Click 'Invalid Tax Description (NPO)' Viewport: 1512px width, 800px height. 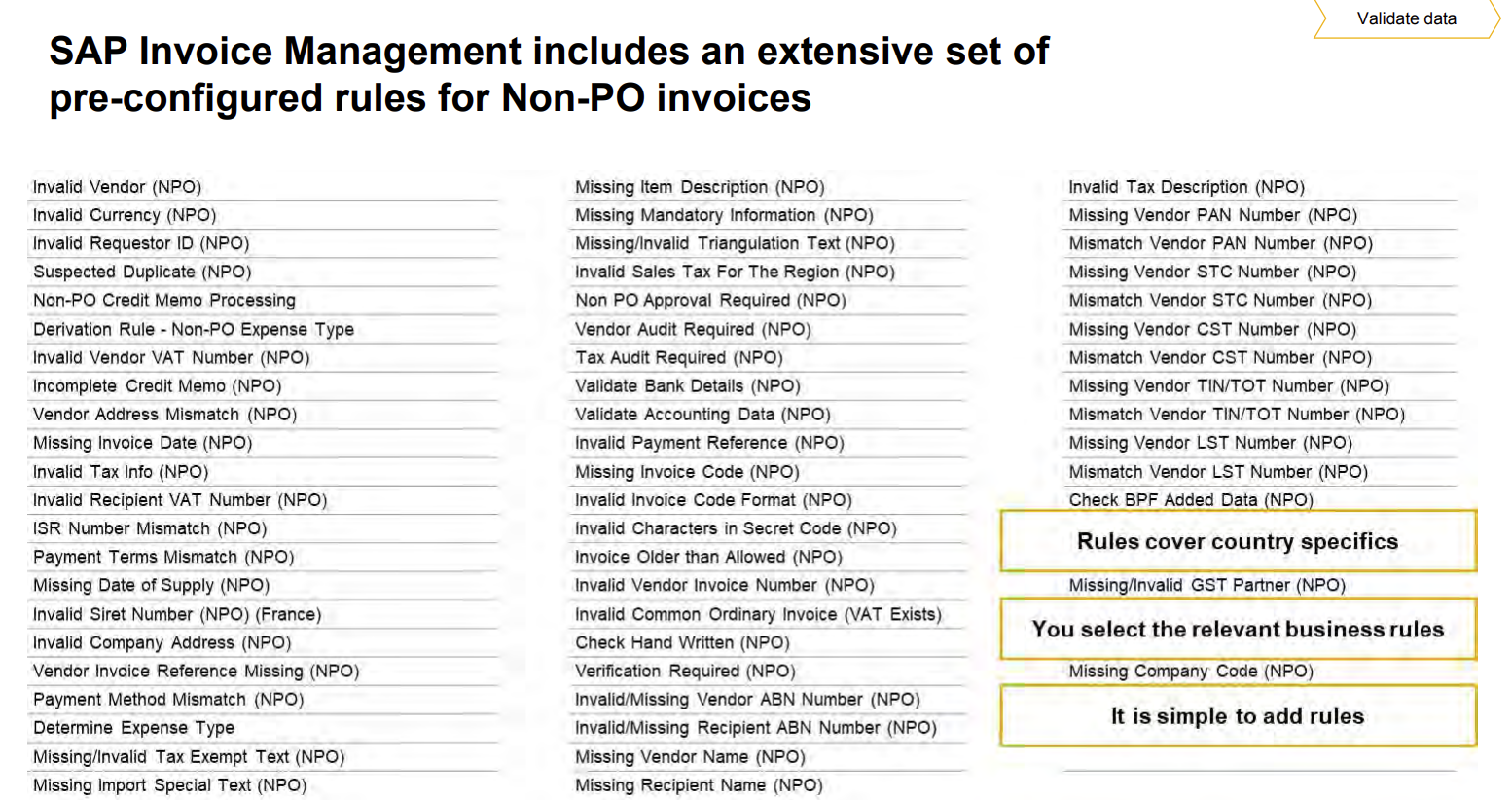tap(1187, 187)
